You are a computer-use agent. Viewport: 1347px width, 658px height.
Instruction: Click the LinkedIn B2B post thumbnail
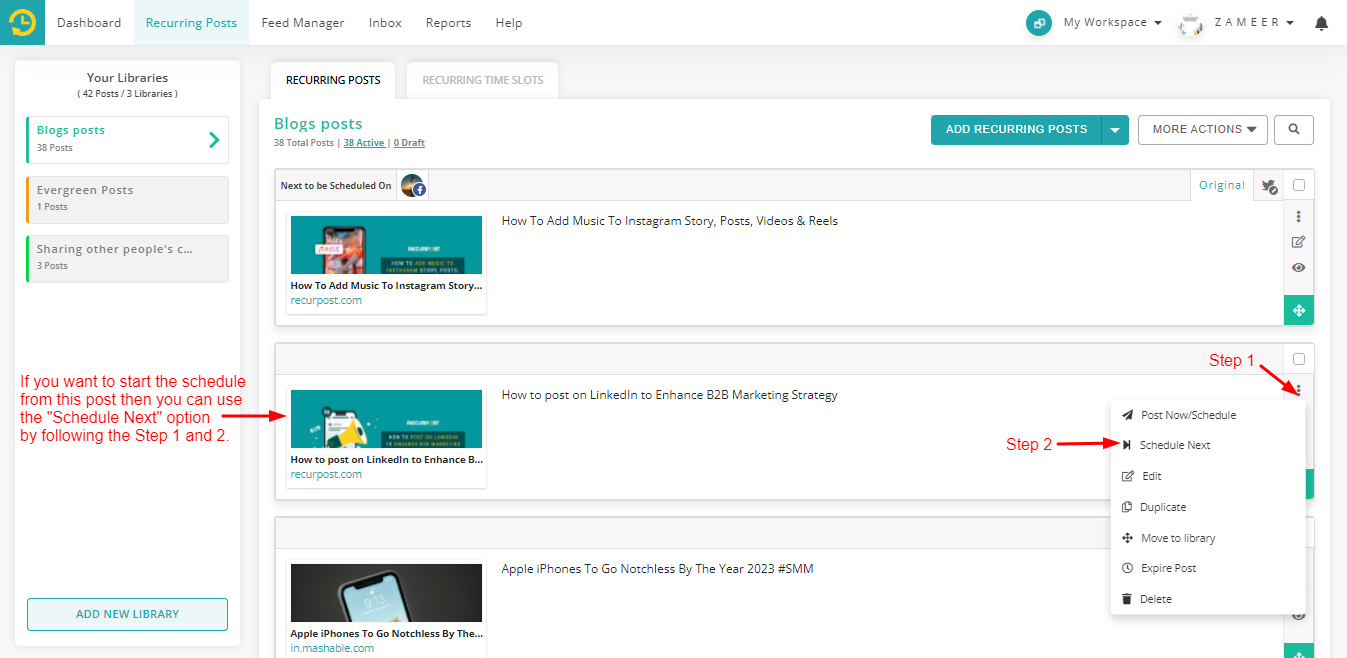pos(386,419)
